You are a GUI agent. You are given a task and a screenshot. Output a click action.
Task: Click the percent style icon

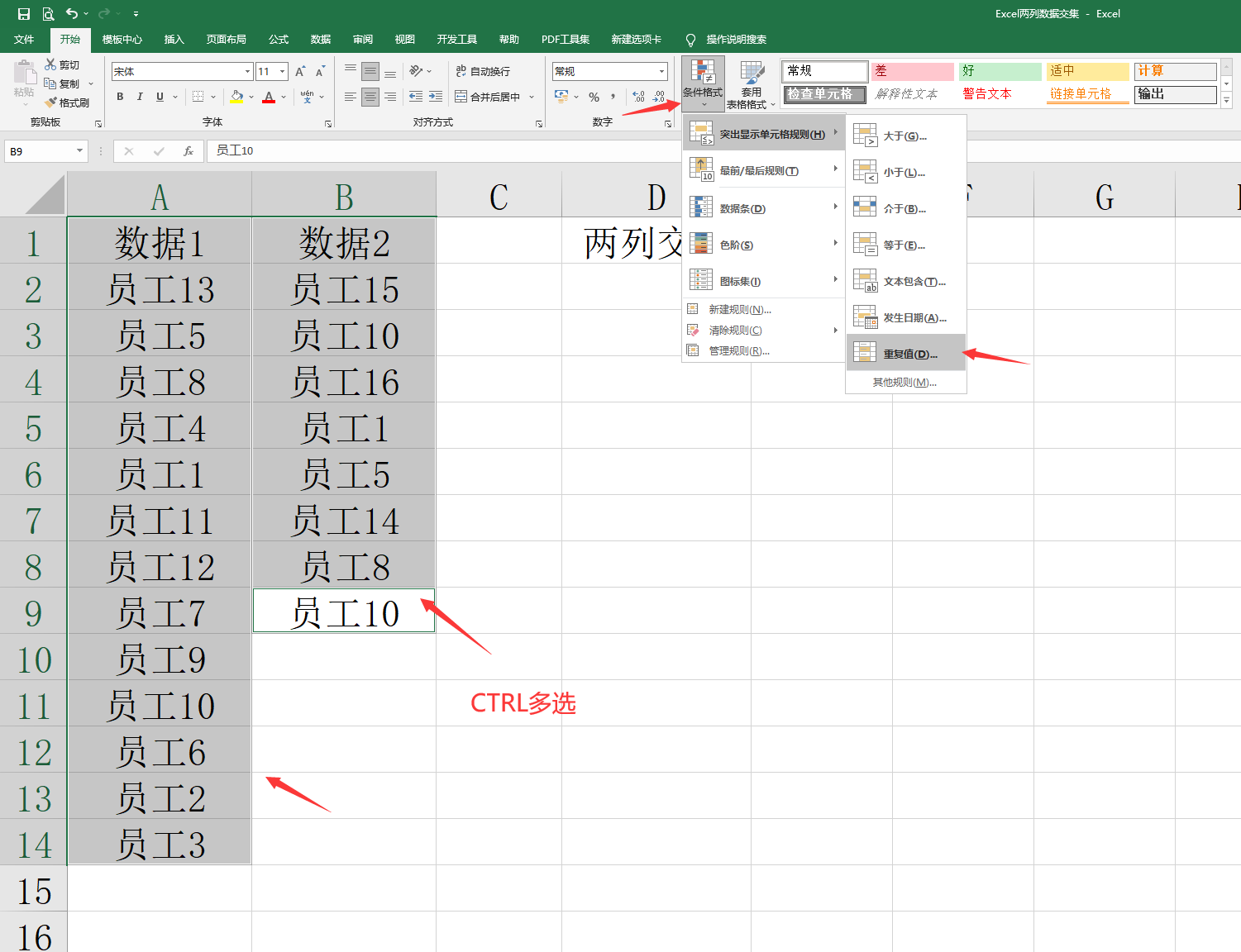tap(594, 97)
